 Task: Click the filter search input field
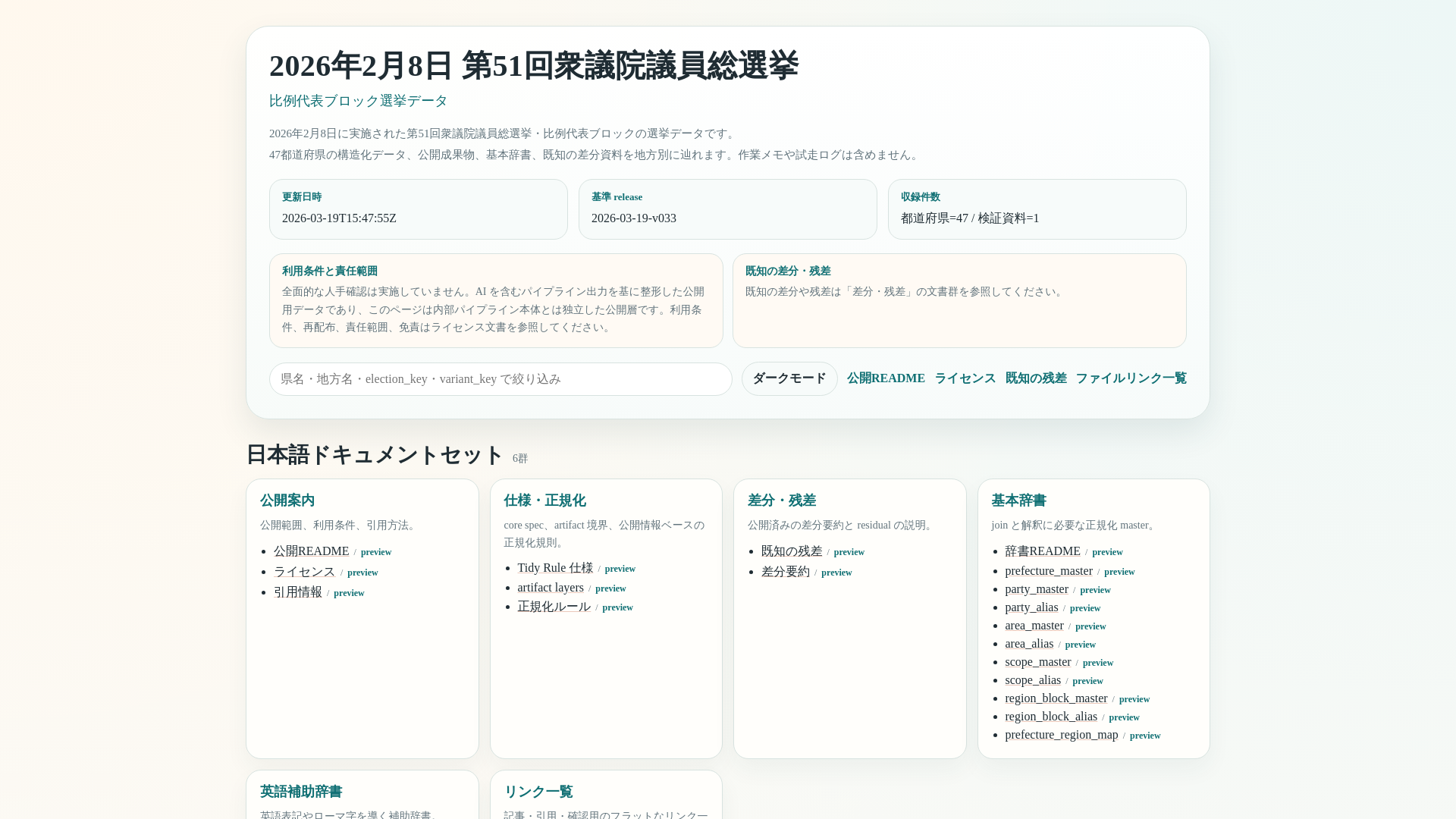500,379
